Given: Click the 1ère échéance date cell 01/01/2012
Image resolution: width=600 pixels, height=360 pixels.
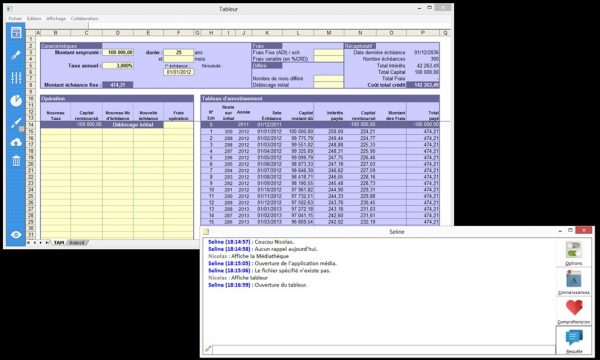Looking at the screenshot, I should [x=179, y=72].
